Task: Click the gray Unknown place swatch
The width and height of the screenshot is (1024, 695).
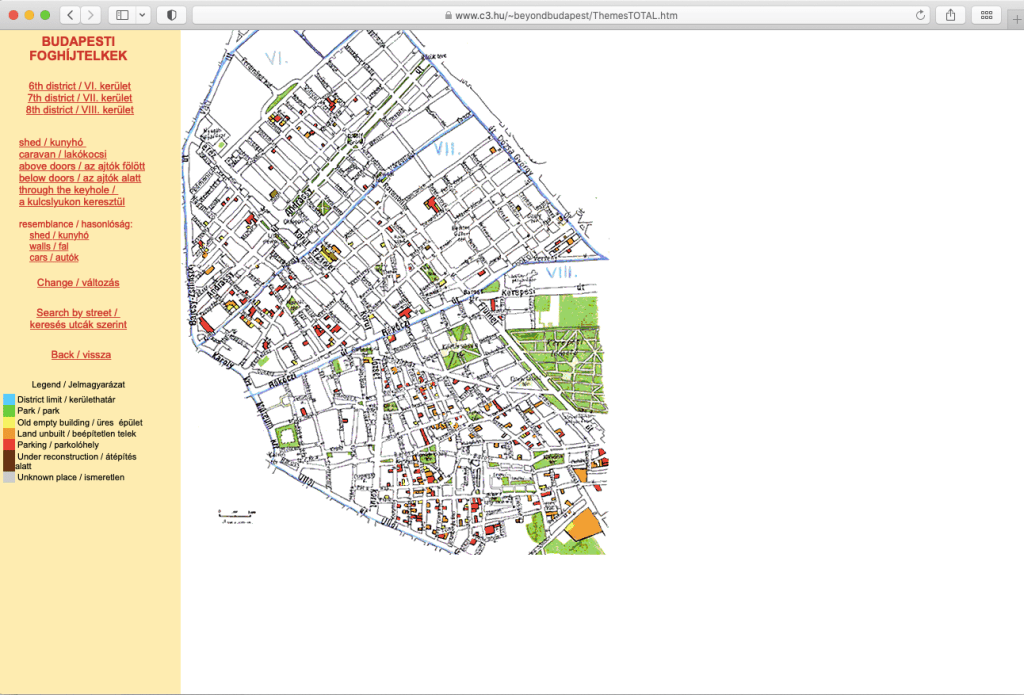Action: (8, 477)
